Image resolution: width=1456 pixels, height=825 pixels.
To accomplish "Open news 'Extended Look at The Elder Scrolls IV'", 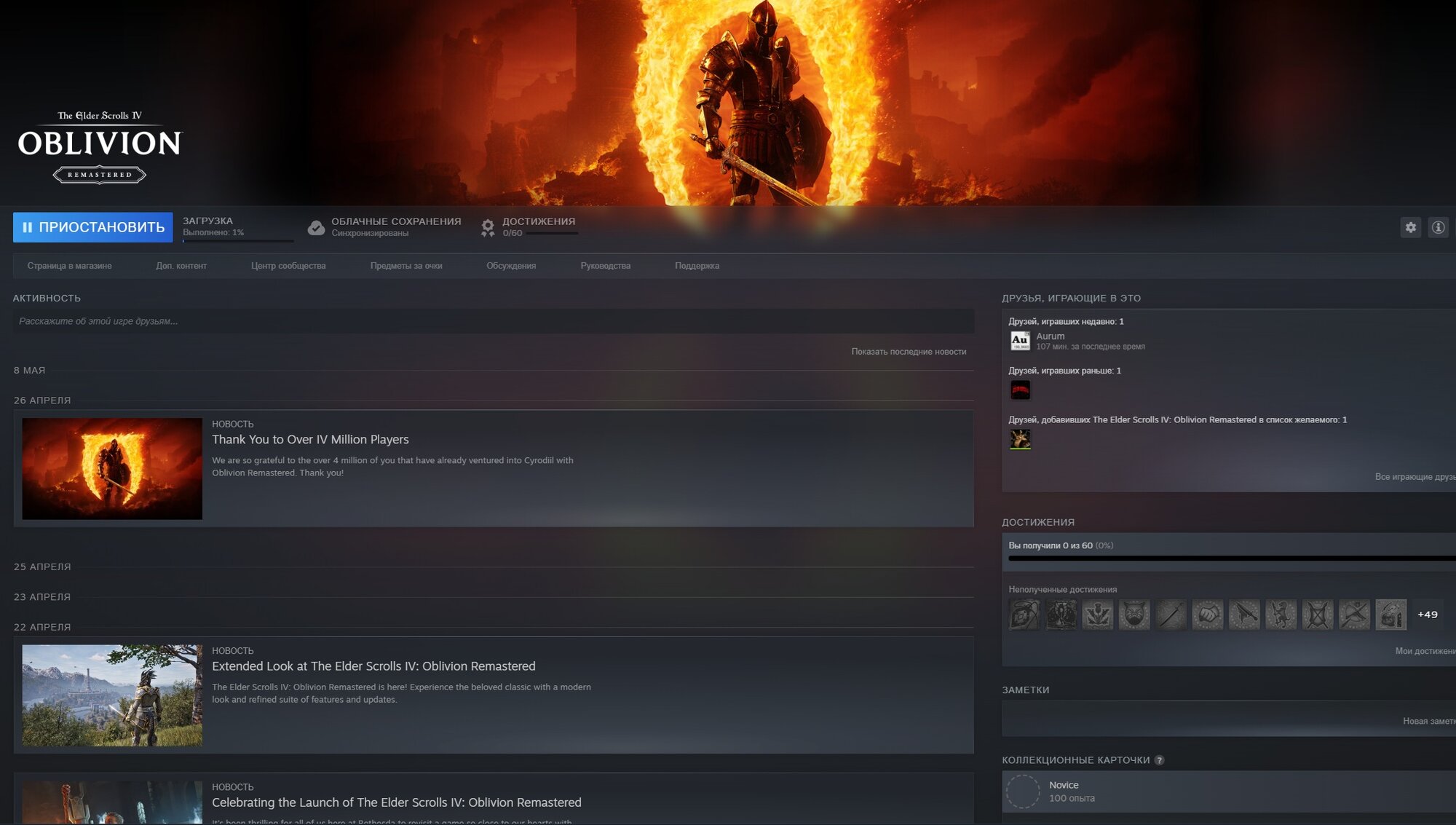I will 373,666.
